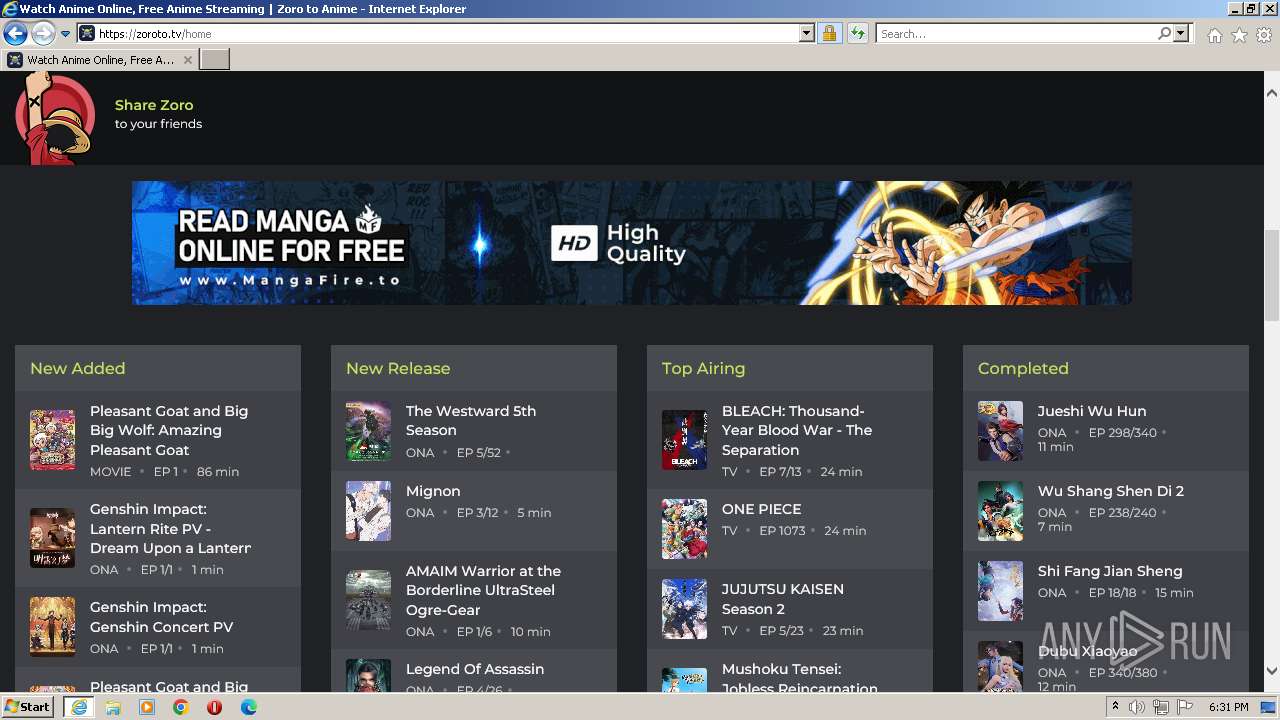This screenshot has width=1280, height=720.
Task: Click the New Release section heading
Action: click(x=398, y=368)
